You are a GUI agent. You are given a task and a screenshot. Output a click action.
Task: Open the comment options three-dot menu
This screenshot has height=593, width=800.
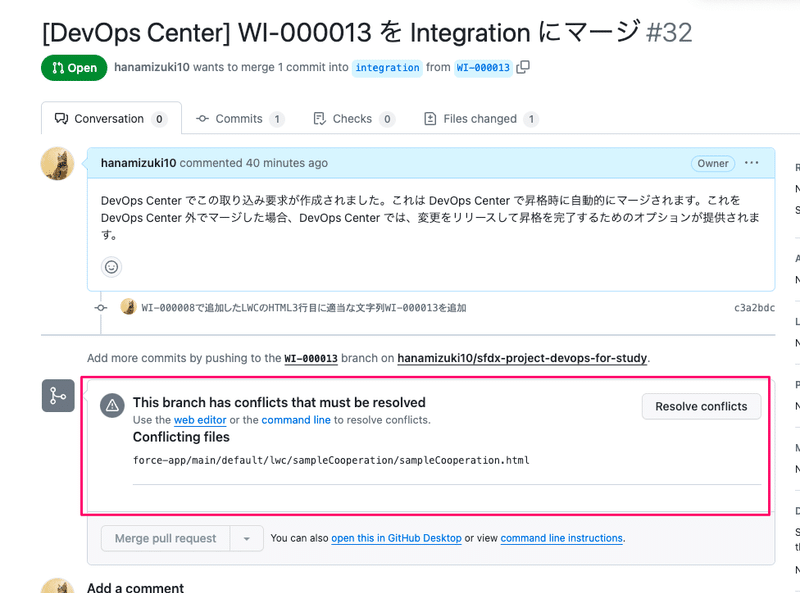[752, 163]
